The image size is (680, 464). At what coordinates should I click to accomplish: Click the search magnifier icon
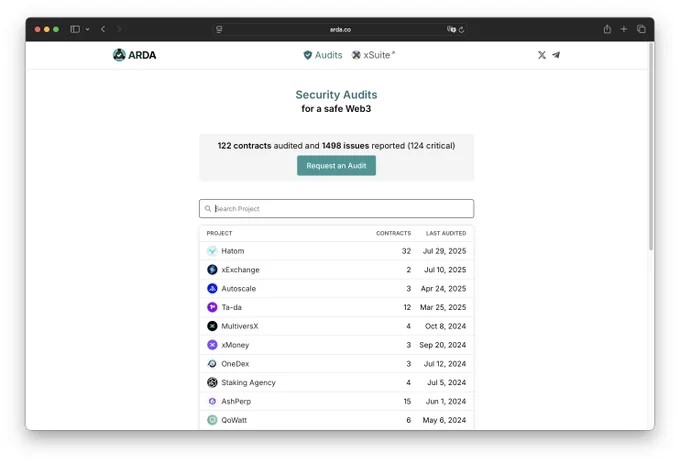208,209
